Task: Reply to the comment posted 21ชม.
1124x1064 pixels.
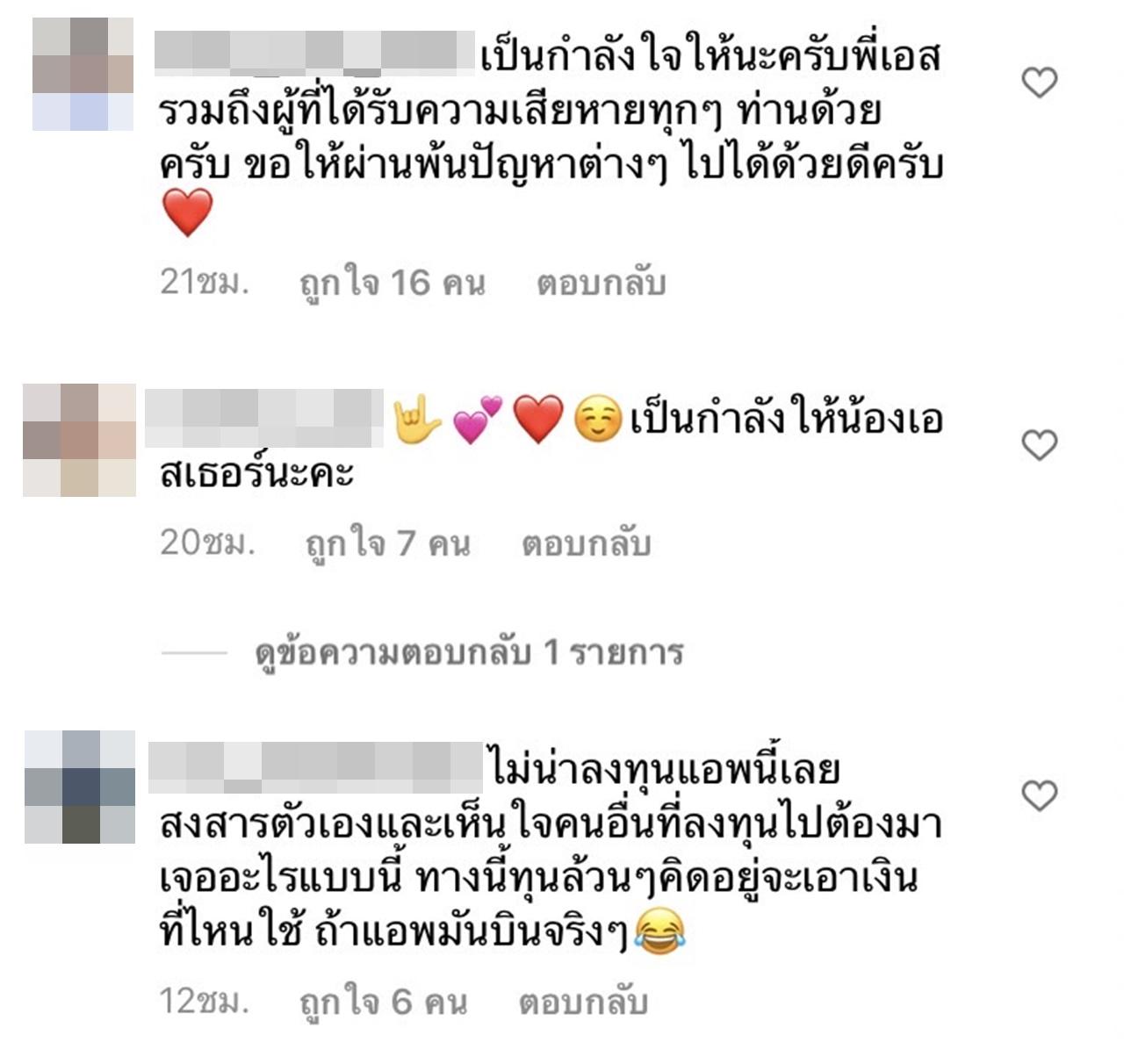Action: (602, 284)
